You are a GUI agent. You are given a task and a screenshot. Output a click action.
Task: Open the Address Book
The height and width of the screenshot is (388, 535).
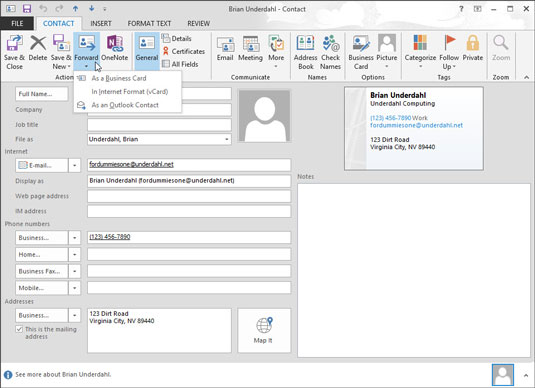[305, 52]
